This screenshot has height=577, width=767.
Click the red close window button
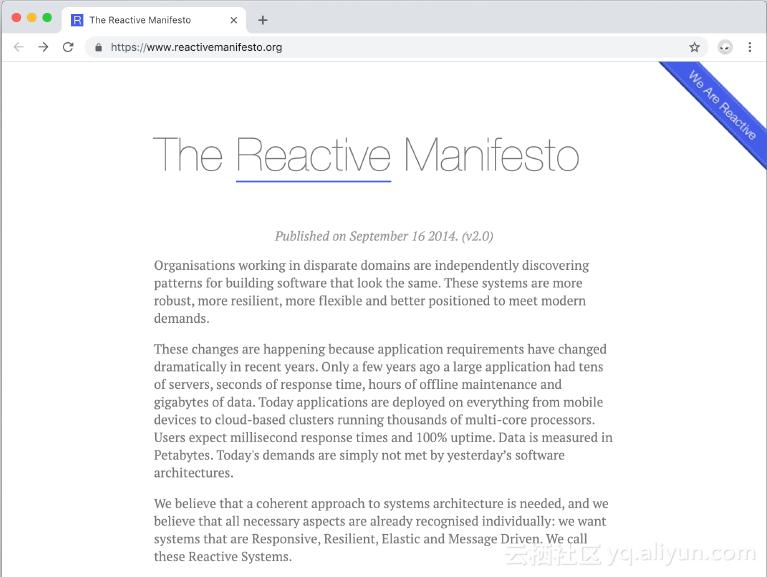tap(16, 18)
